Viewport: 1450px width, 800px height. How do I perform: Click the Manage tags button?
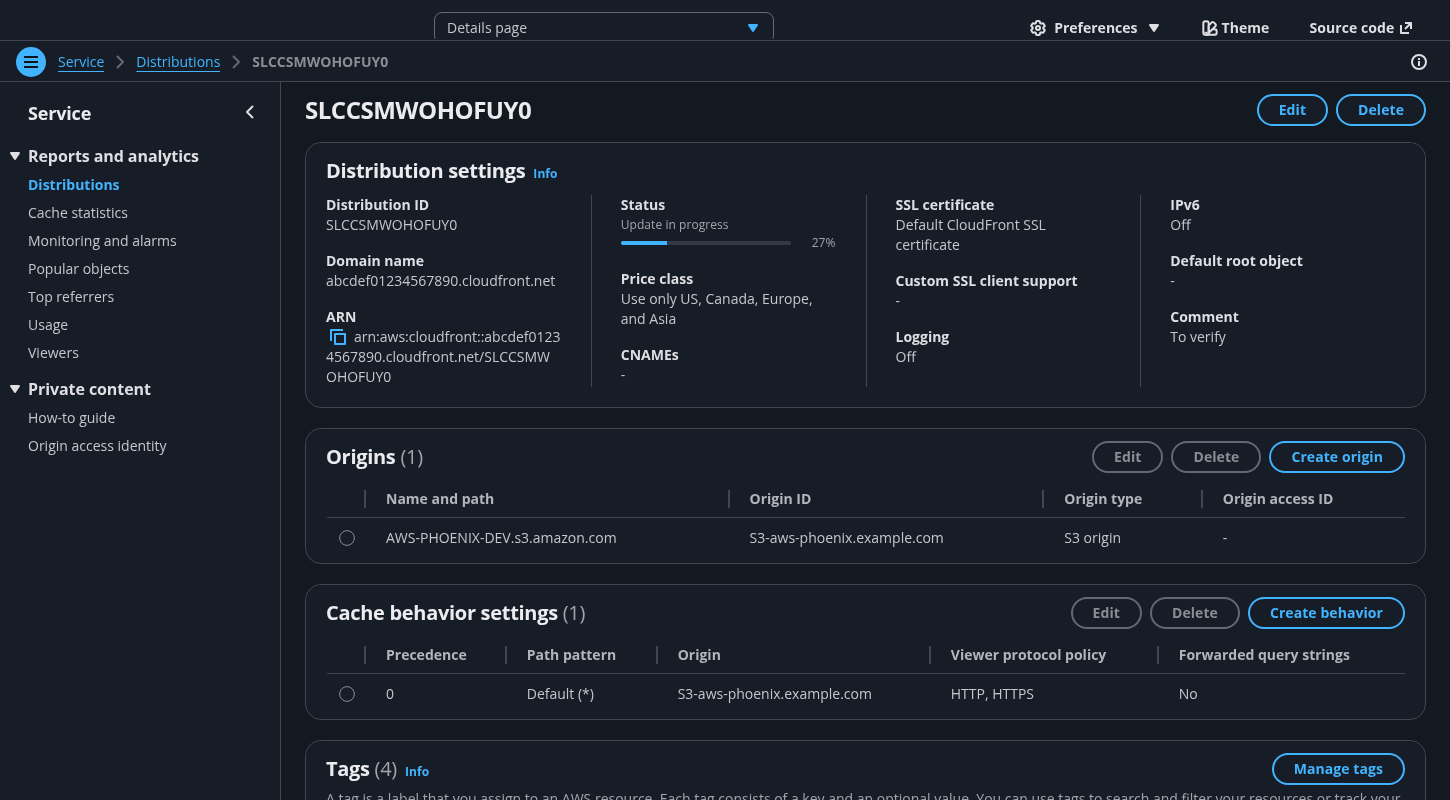[x=1337, y=769]
